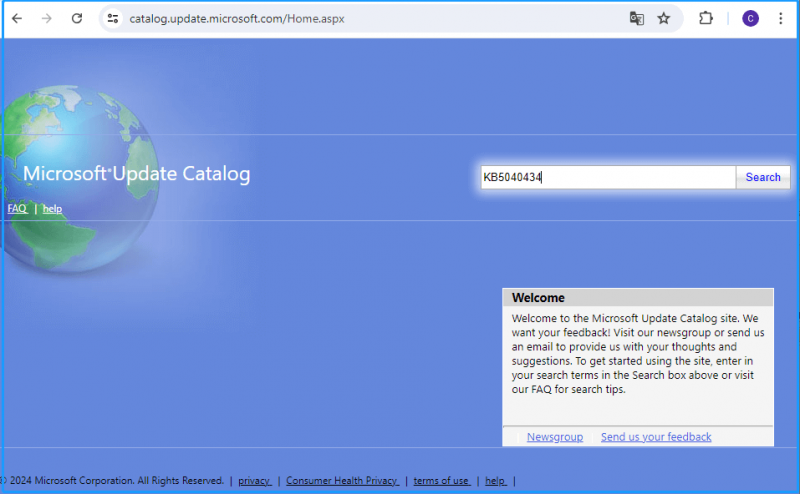Viewport: 800px width, 494px height.
Task: Click the globe image
Action: pos(79,179)
